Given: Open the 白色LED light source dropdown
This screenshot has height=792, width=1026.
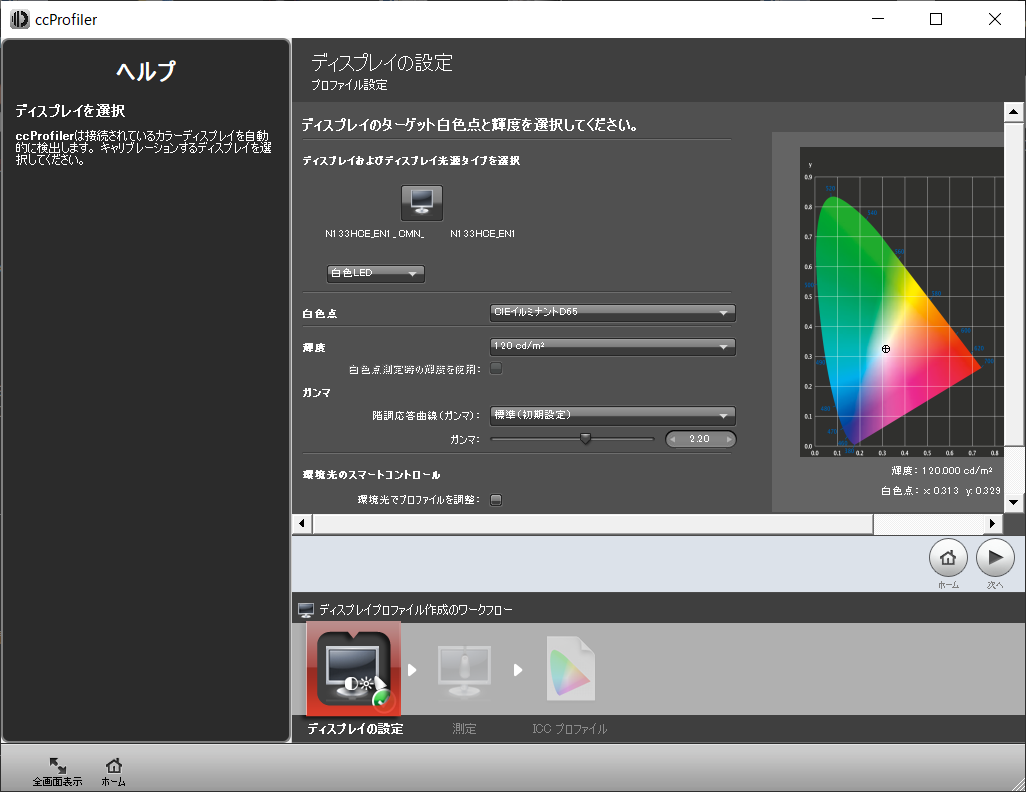Looking at the screenshot, I should (x=375, y=273).
